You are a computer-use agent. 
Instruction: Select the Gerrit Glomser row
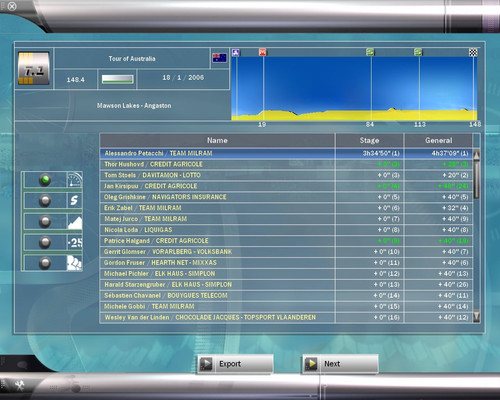pyautogui.click(x=286, y=252)
